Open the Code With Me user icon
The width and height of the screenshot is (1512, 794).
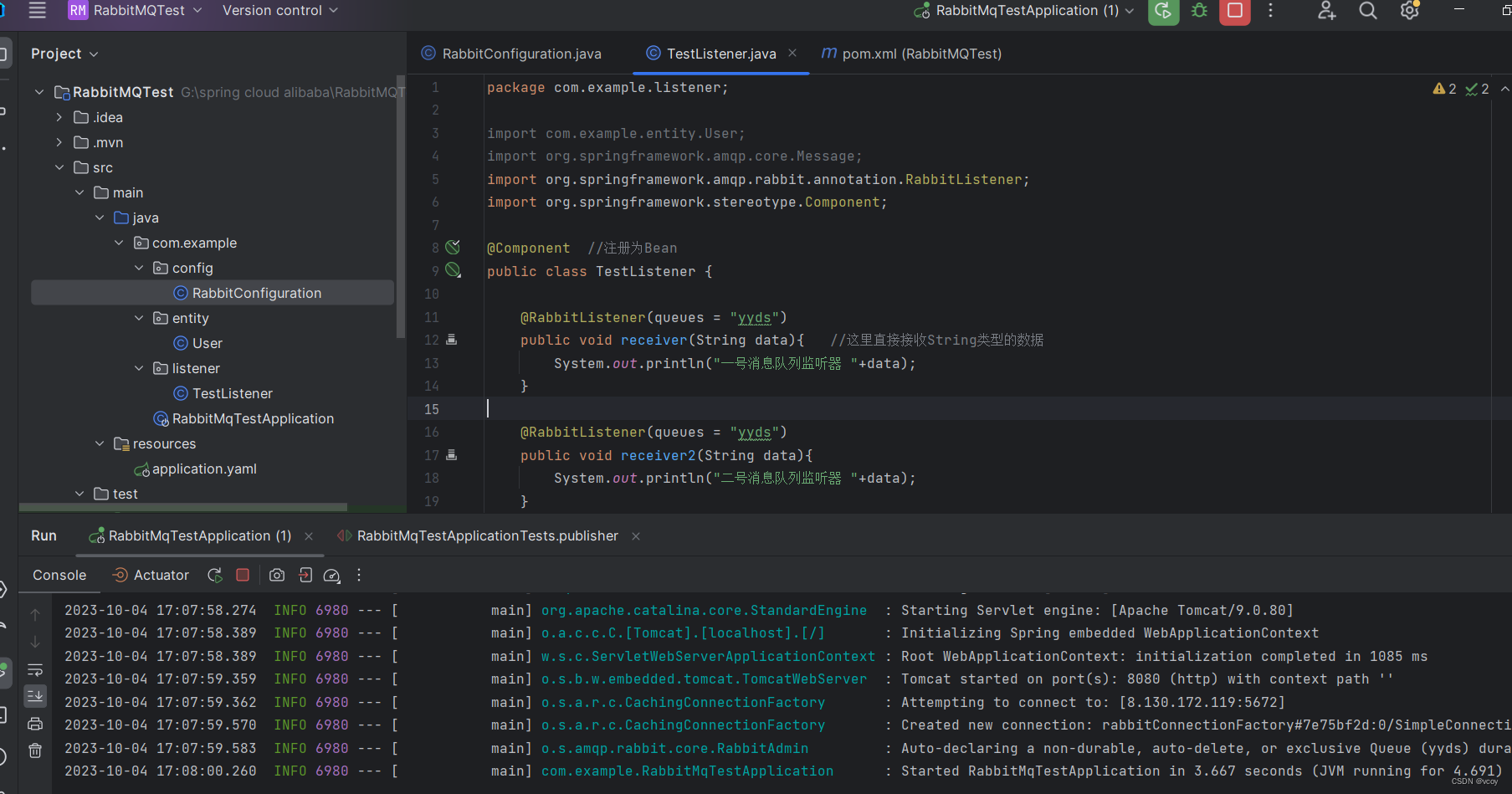tap(1326, 10)
